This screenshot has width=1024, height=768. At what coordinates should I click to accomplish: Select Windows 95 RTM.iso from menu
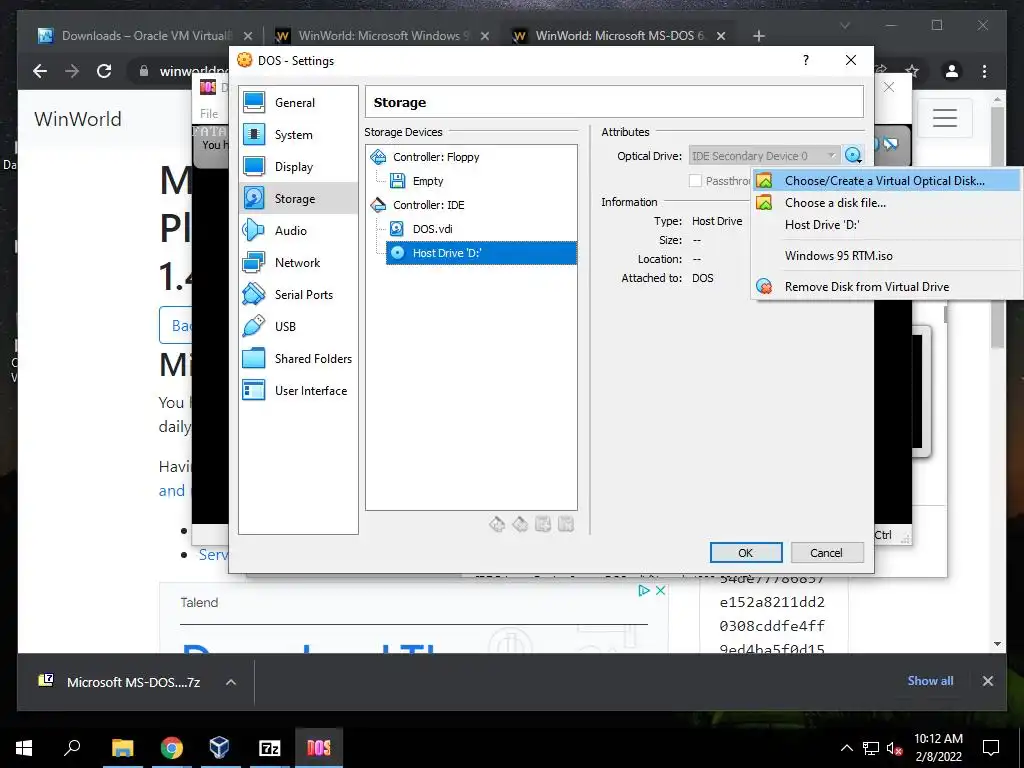(886, 256)
